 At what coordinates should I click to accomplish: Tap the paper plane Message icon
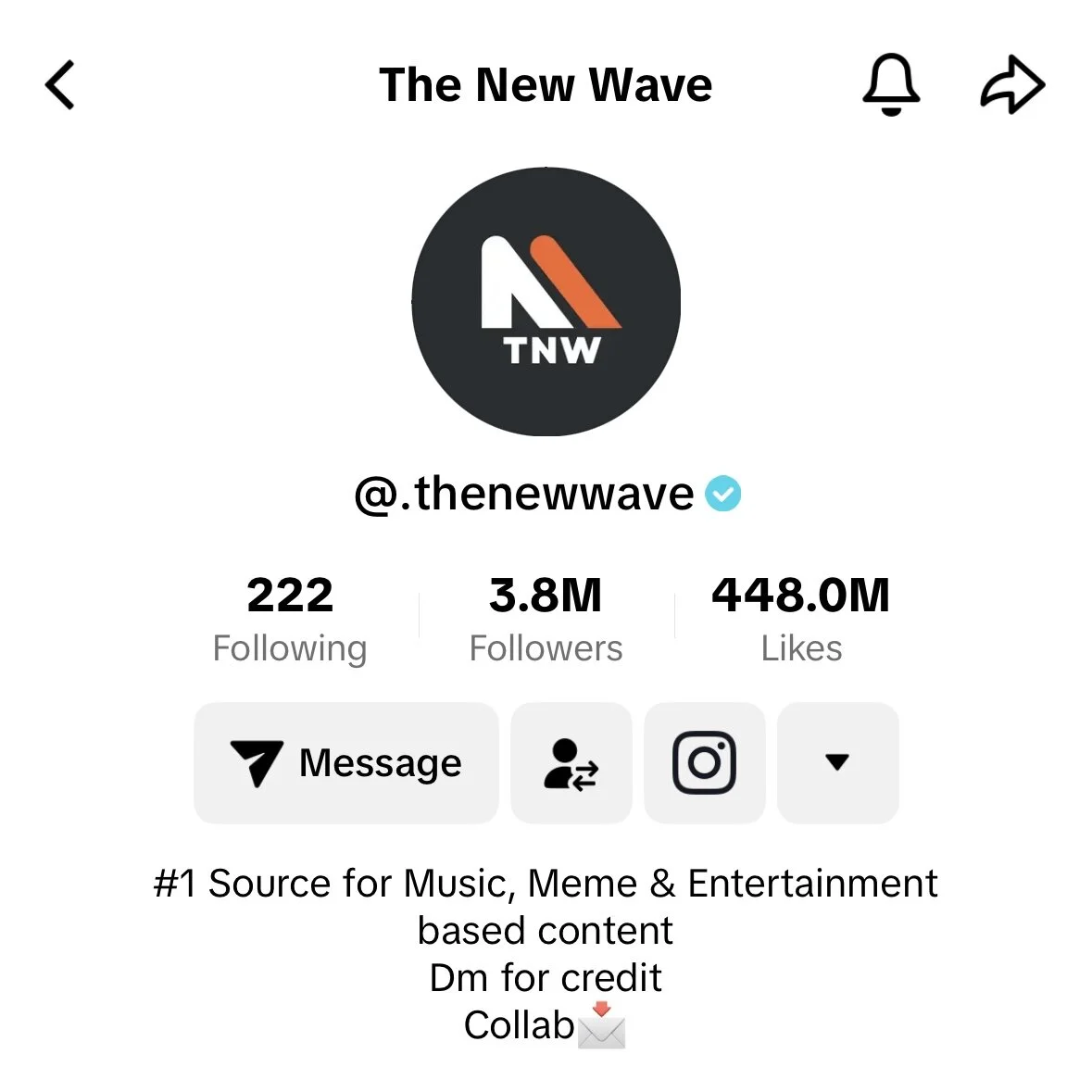[257, 763]
